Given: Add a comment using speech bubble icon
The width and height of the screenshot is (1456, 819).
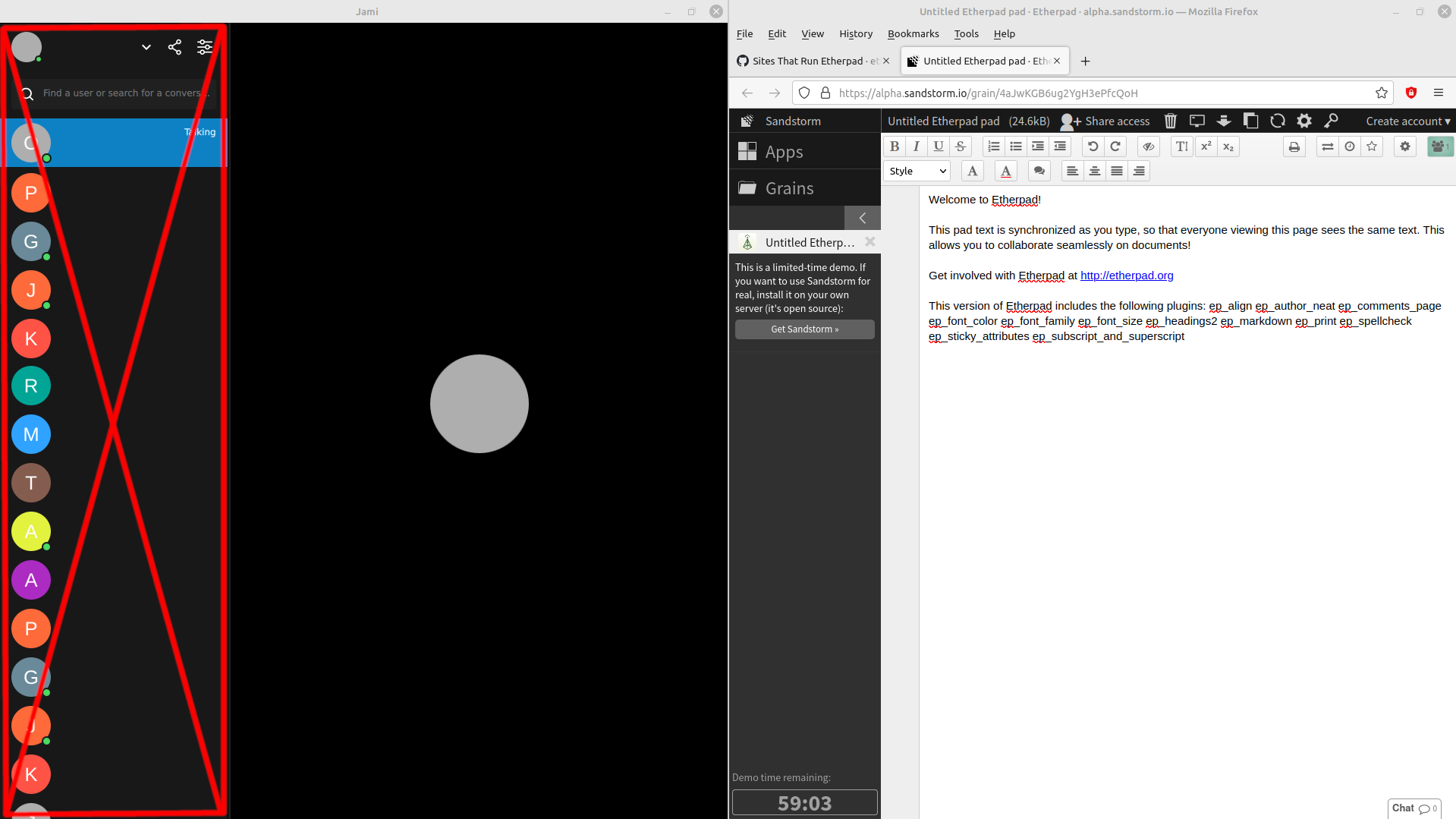Looking at the screenshot, I should click(1039, 171).
